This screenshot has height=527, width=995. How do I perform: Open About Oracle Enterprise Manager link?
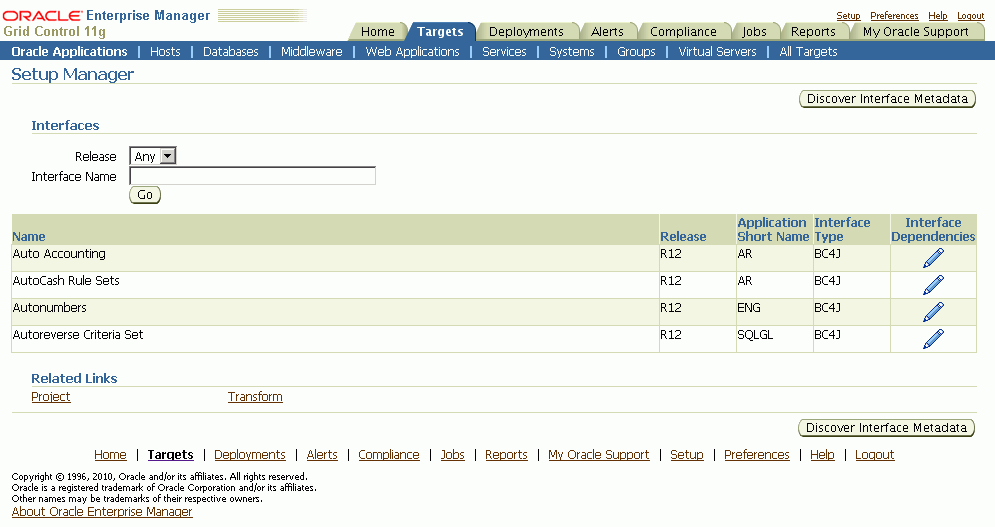click(102, 512)
